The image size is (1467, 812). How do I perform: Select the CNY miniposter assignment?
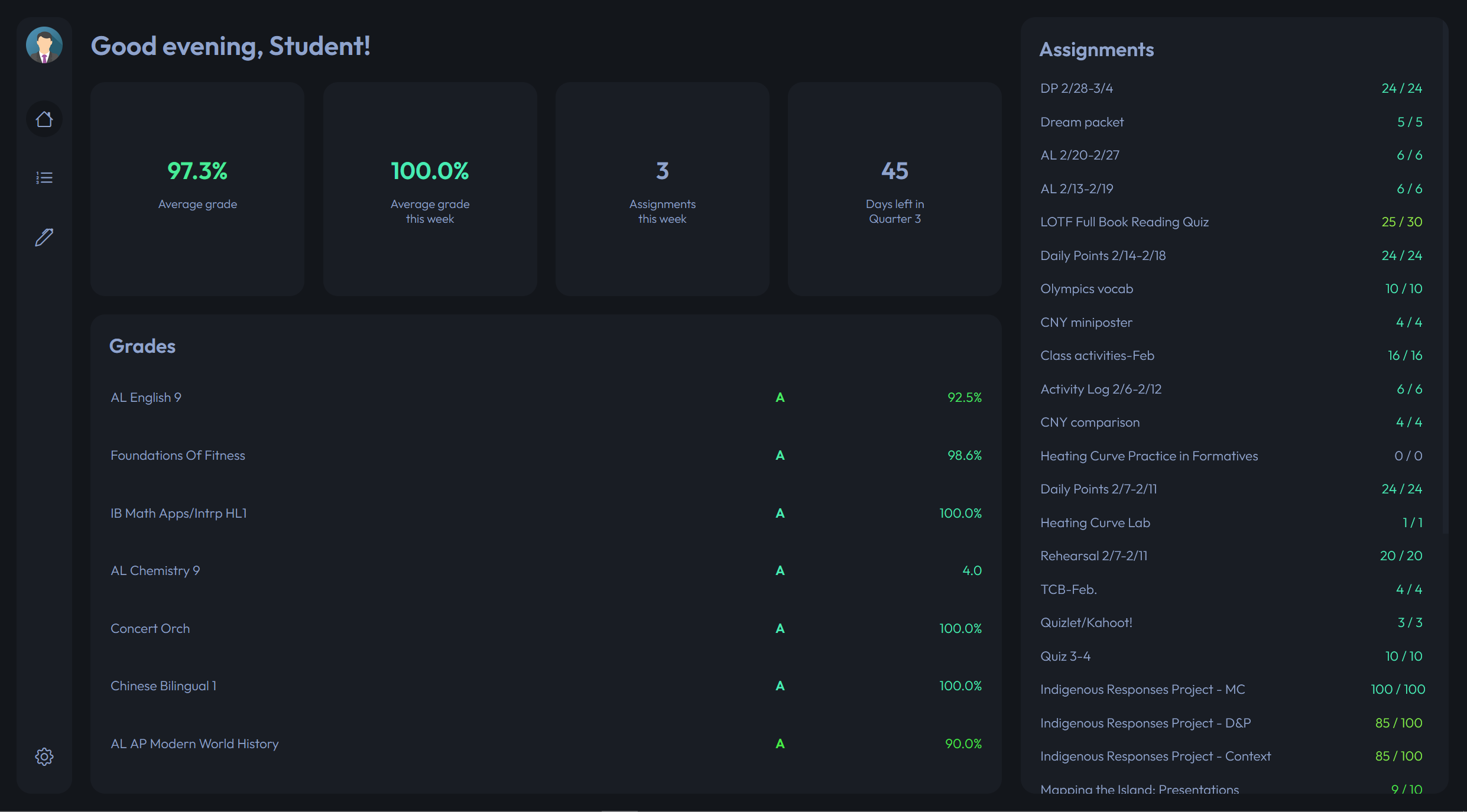coord(1231,322)
